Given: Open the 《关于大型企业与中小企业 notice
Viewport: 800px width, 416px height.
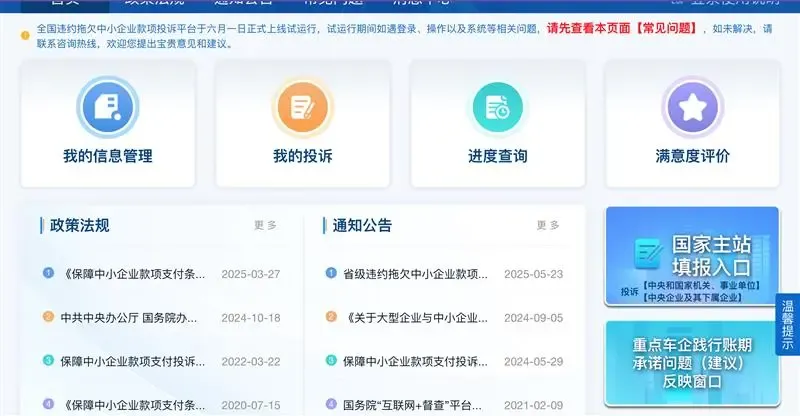Looking at the screenshot, I should (x=416, y=318).
